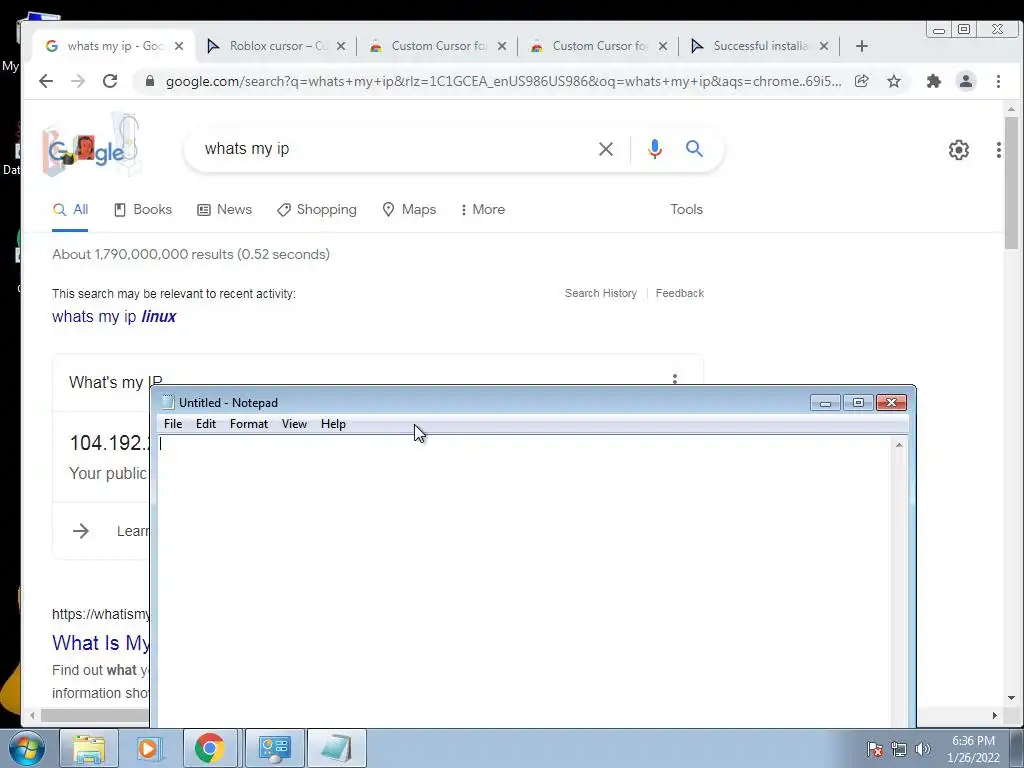Open the What Is My result link
The width and height of the screenshot is (1024, 768).
[101, 643]
